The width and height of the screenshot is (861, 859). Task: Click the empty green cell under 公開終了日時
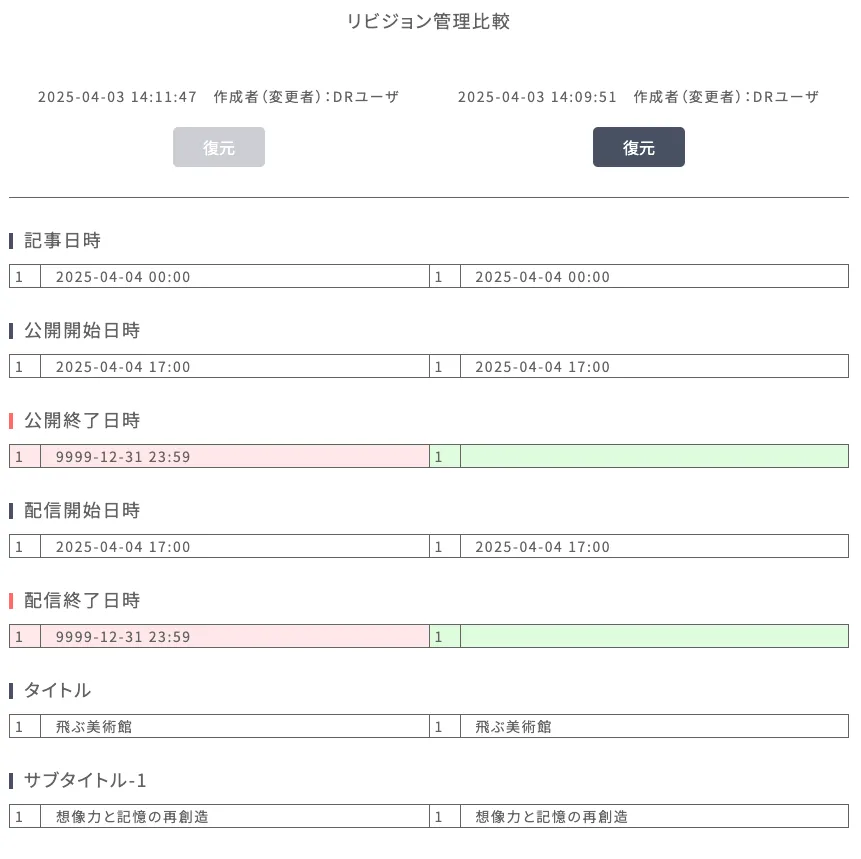click(654, 457)
